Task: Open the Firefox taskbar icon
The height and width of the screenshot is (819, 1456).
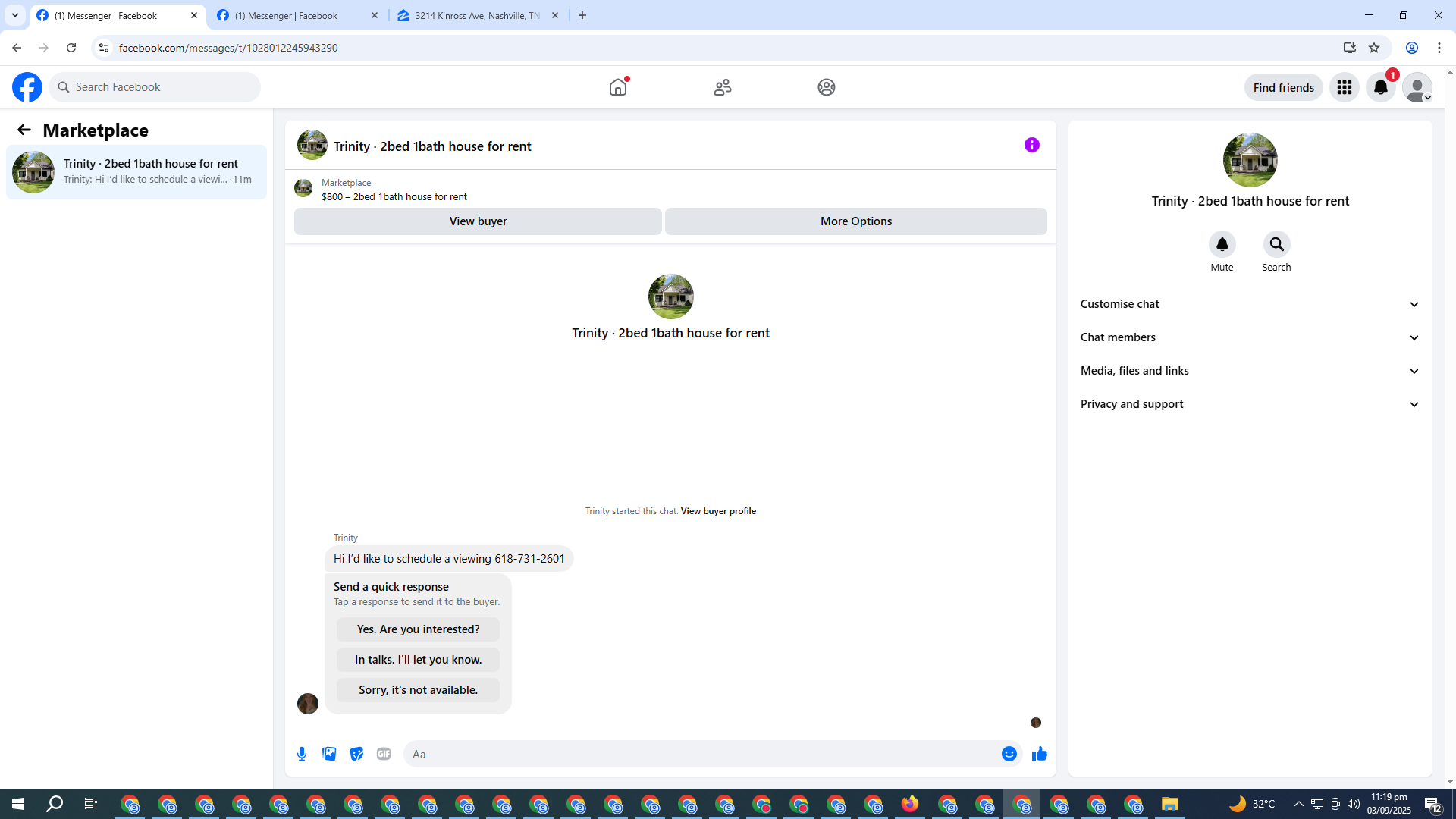Action: pos(910,804)
